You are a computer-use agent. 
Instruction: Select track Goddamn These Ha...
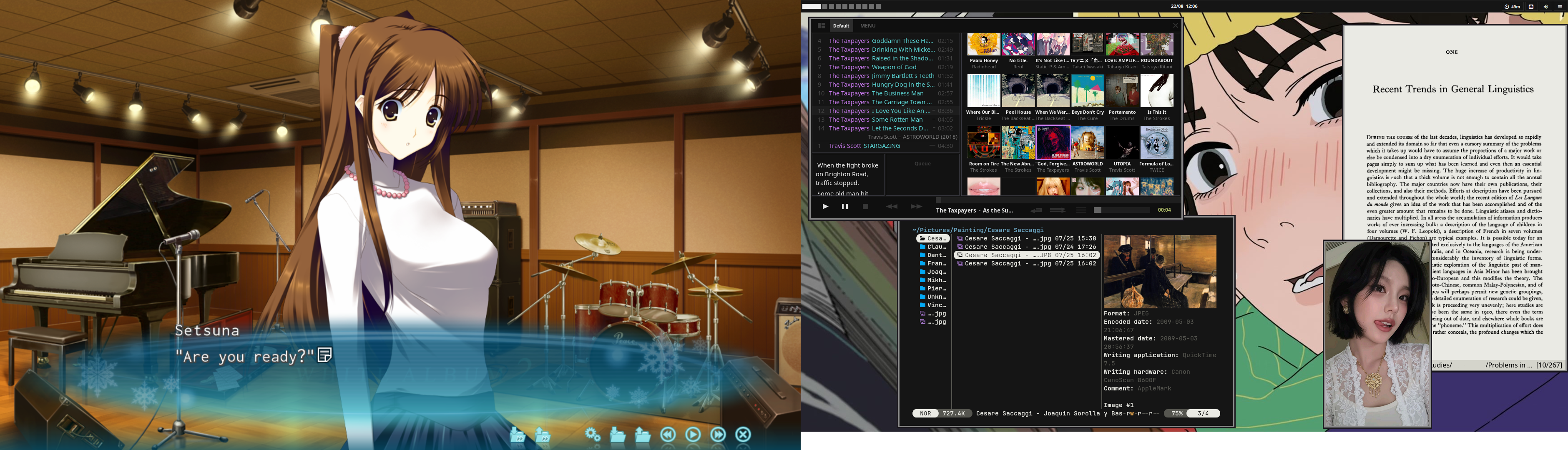pyautogui.click(x=886, y=41)
